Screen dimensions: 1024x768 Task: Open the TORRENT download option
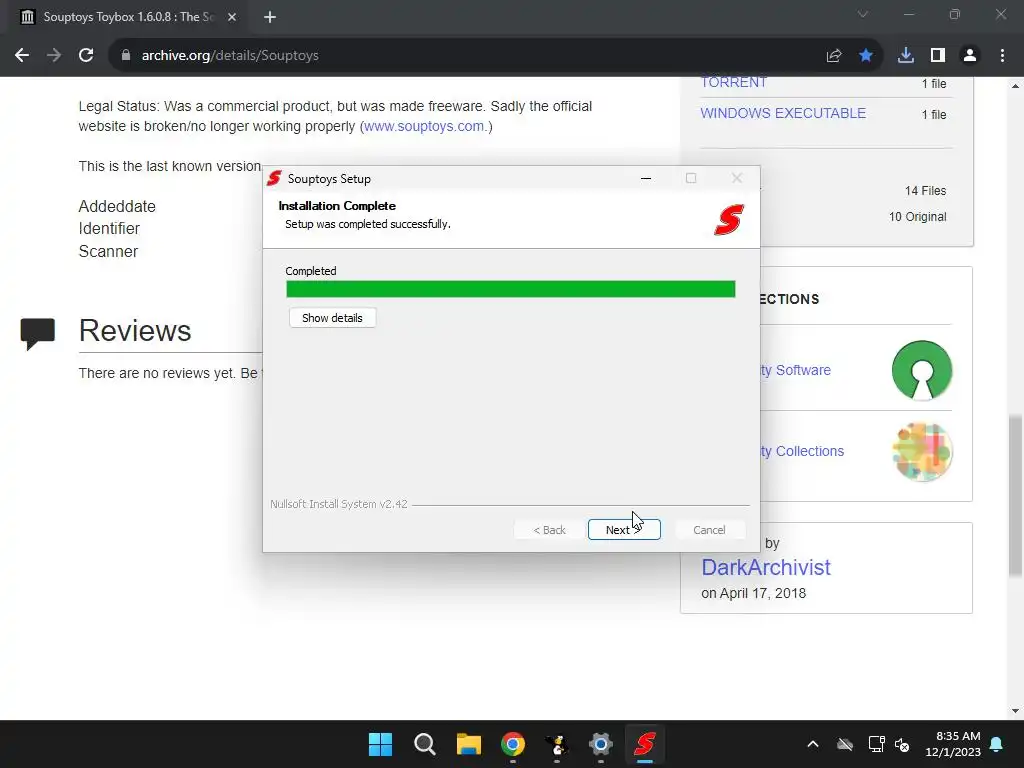(733, 82)
